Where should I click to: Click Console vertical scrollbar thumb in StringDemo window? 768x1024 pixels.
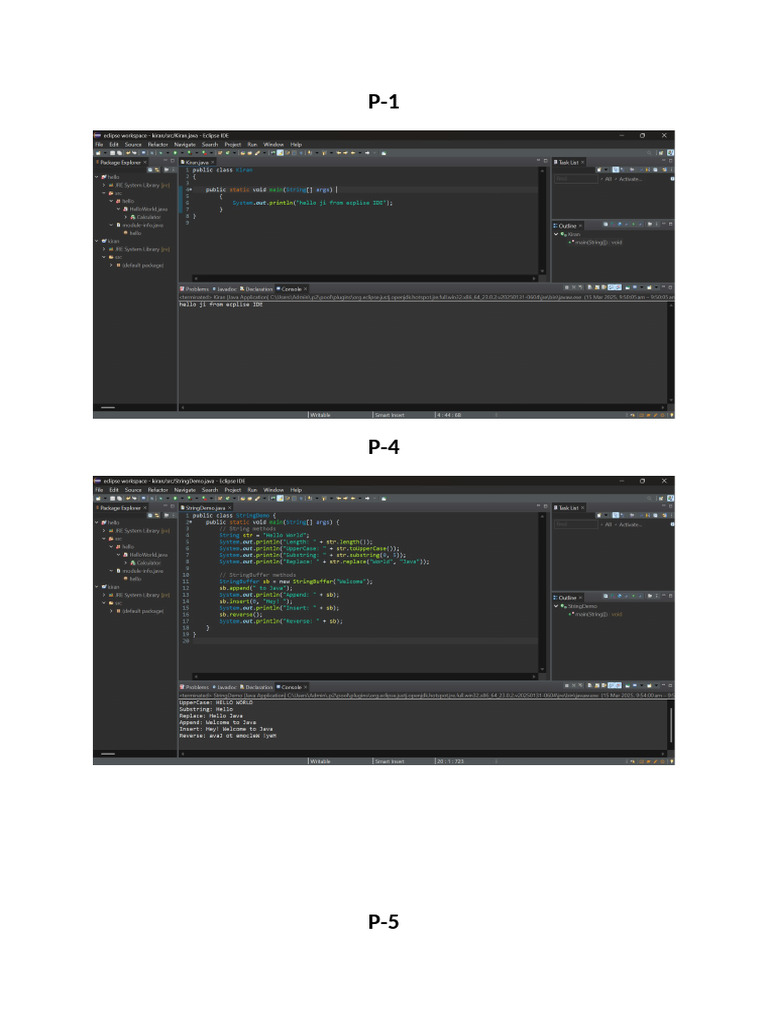671,725
